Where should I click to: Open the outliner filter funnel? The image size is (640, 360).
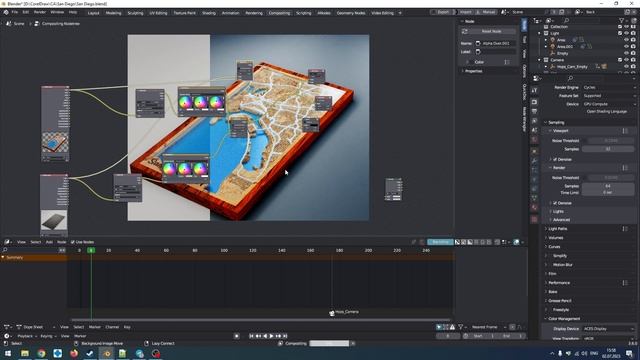[622, 20]
